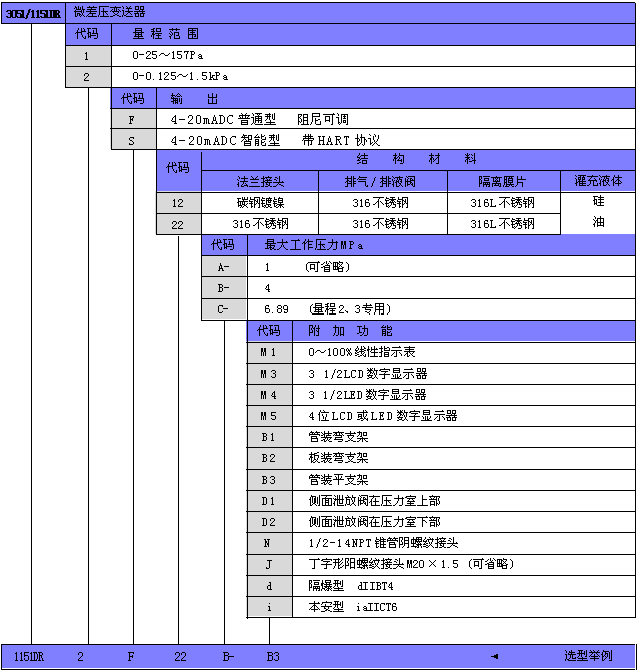The width and height of the screenshot is (637, 671).
Task: Select 3 1/2LED数字显示器 row
Action: click(x=464, y=395)
